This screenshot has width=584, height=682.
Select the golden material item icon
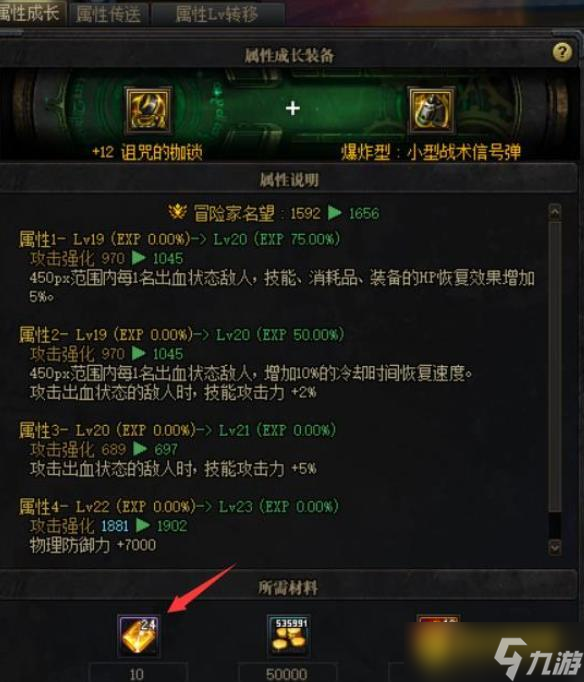[139, 636]
